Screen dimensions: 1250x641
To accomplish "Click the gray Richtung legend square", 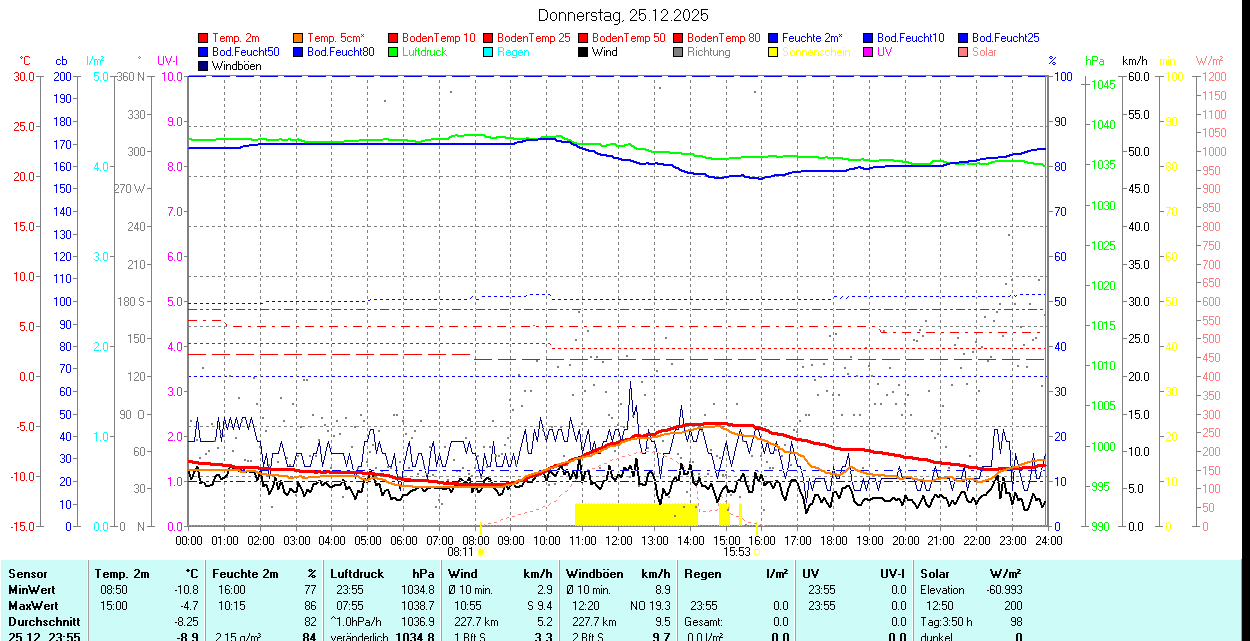I will (679, 52).
